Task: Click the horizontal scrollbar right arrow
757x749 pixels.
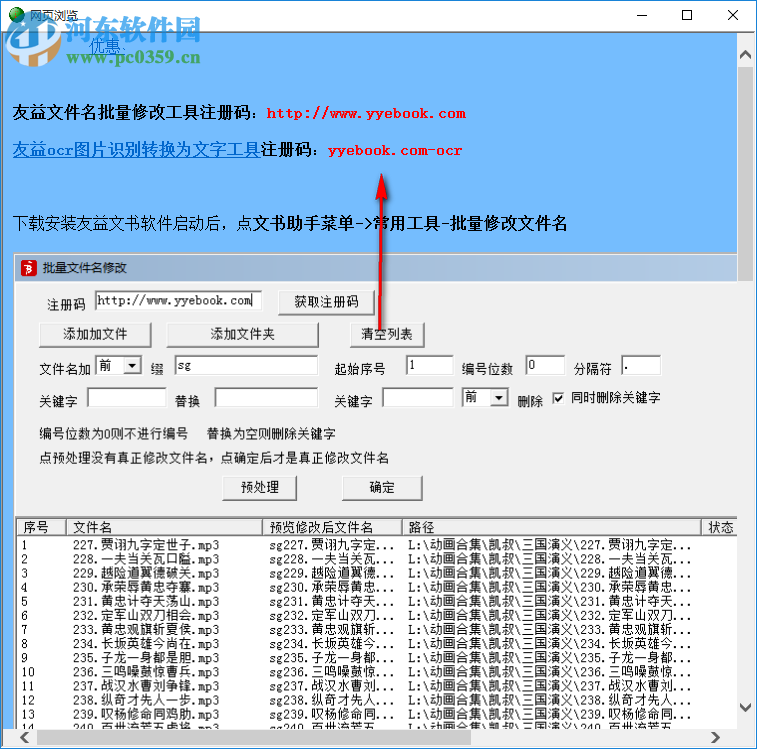Action: (715, 737)
